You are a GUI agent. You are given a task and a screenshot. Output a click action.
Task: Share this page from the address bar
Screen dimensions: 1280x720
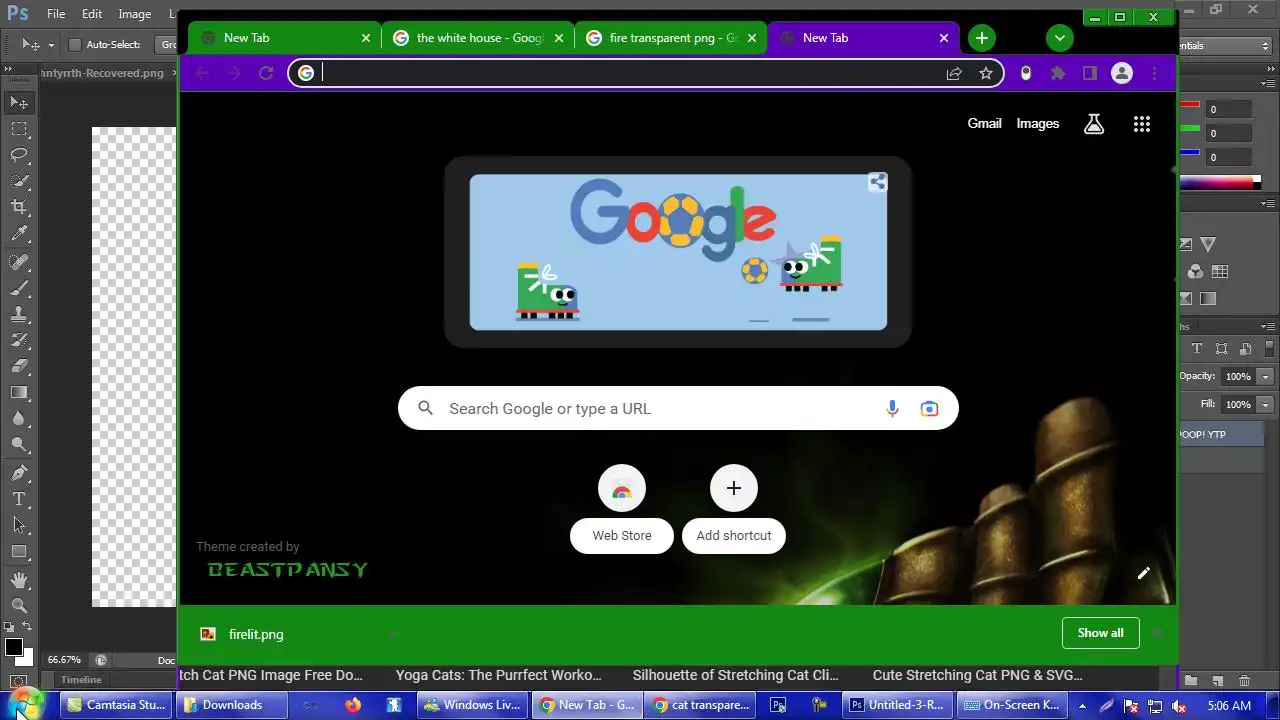pyautogui.click(x=954, y=73)
